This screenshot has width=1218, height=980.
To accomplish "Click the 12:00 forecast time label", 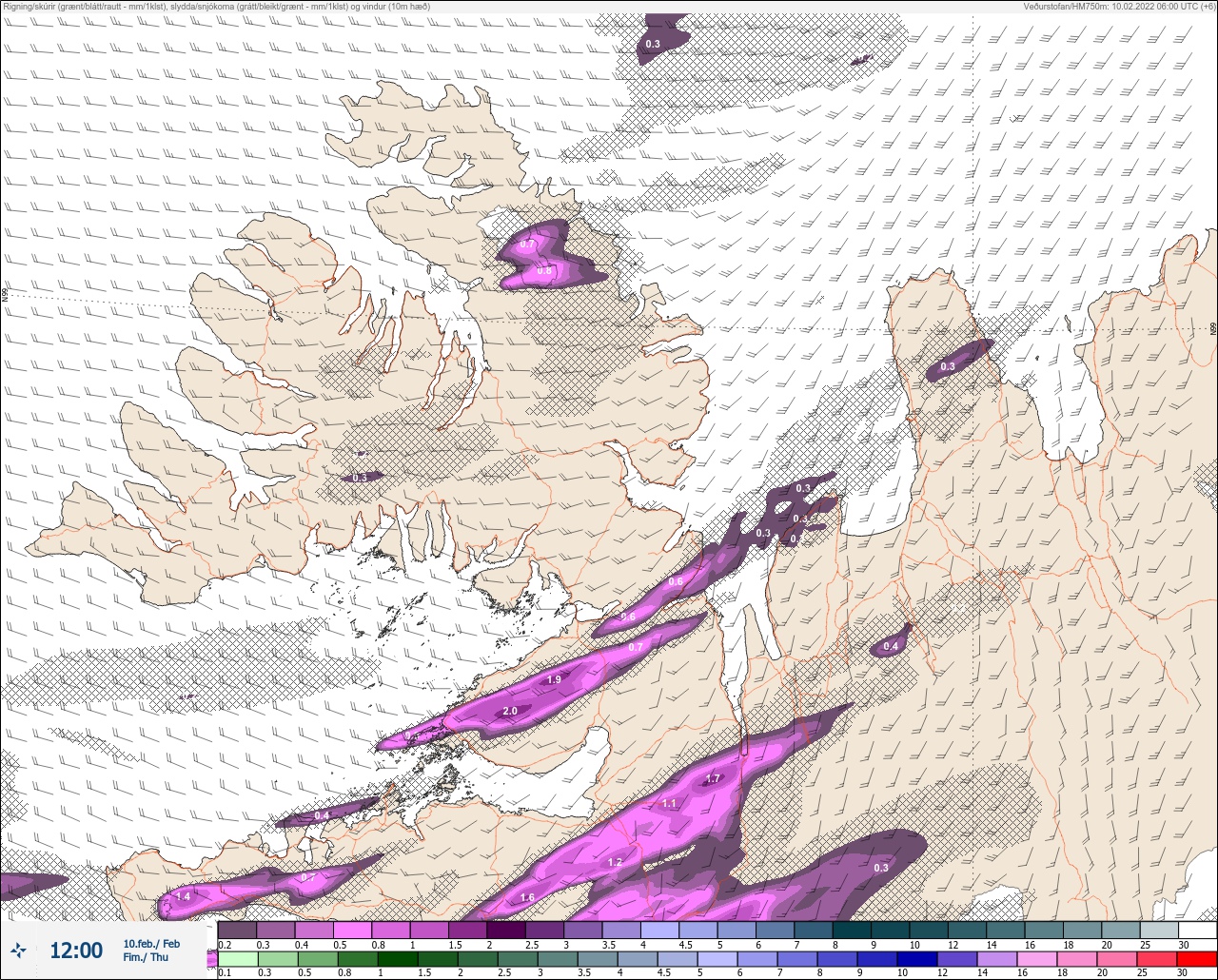I will point(76,950).
